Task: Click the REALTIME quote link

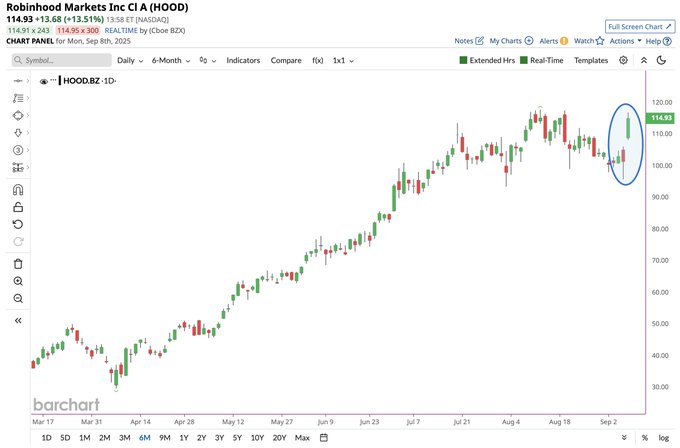Action: [x=121, y=30]
